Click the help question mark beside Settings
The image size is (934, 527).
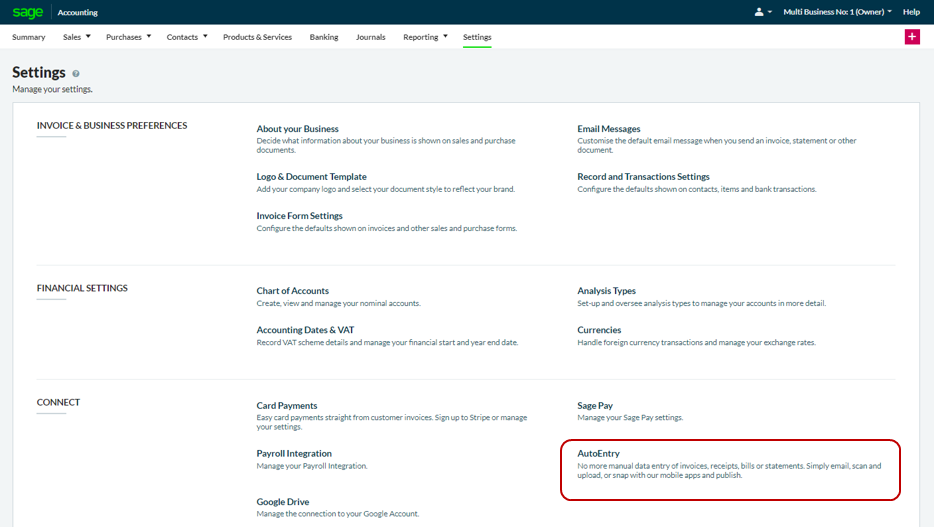coord(76,74)
